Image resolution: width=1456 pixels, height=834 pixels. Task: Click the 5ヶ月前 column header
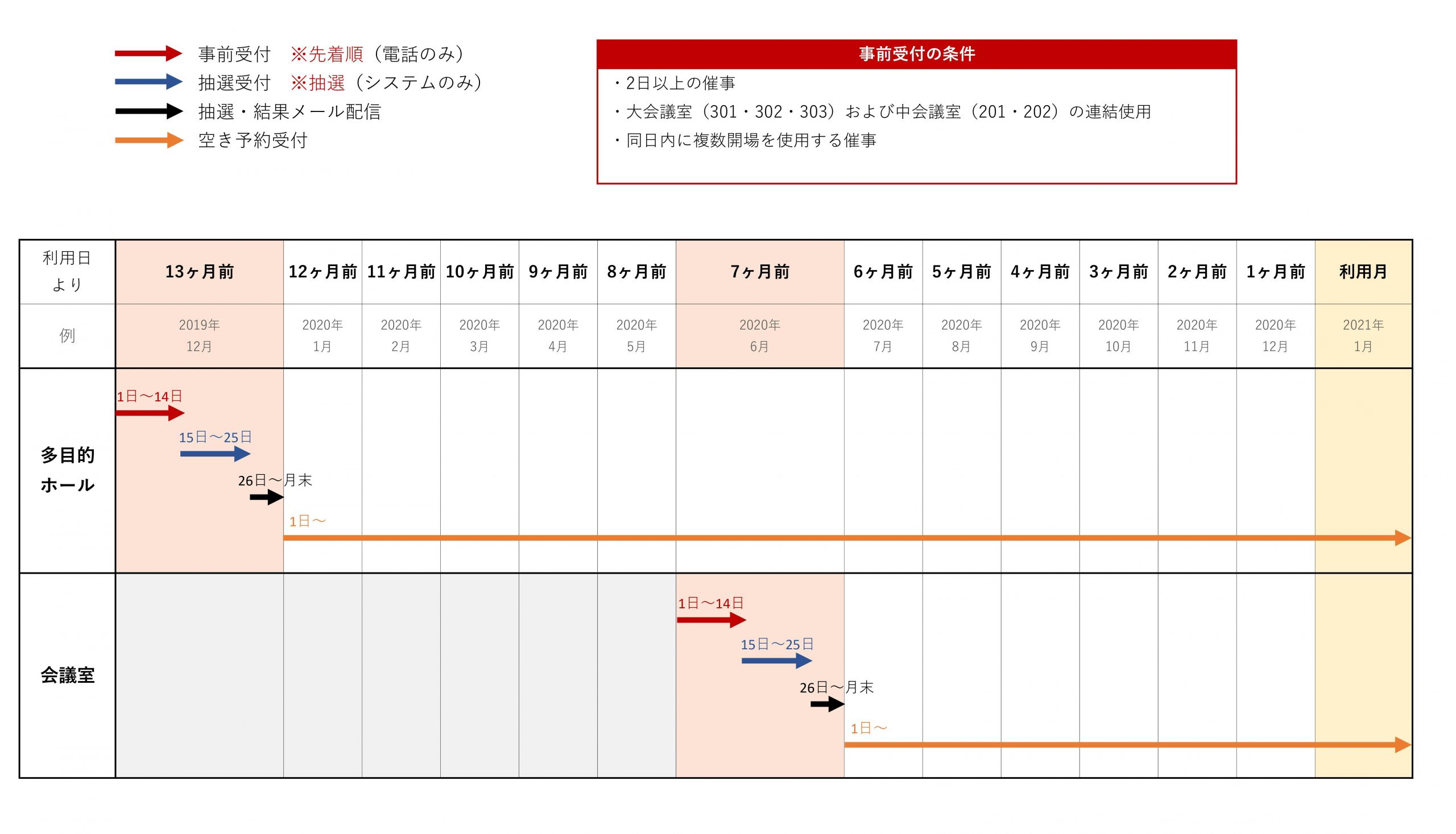962,272
